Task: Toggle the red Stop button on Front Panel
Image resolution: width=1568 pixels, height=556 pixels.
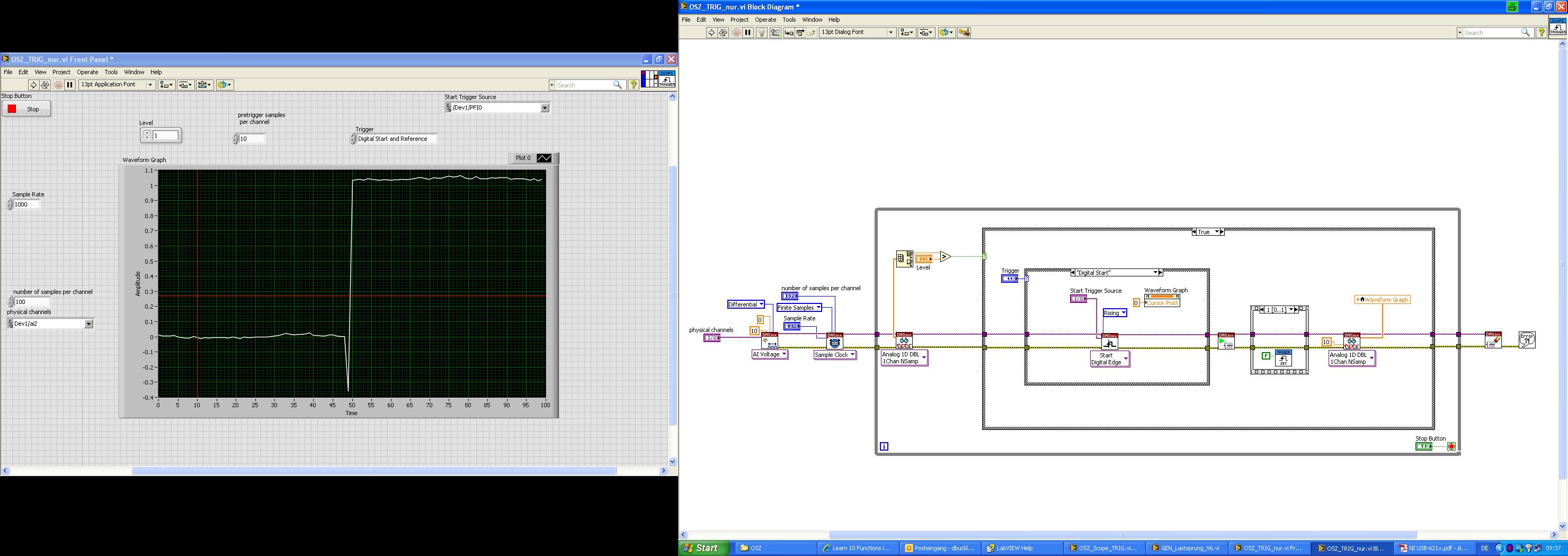Action: [26, 109]
